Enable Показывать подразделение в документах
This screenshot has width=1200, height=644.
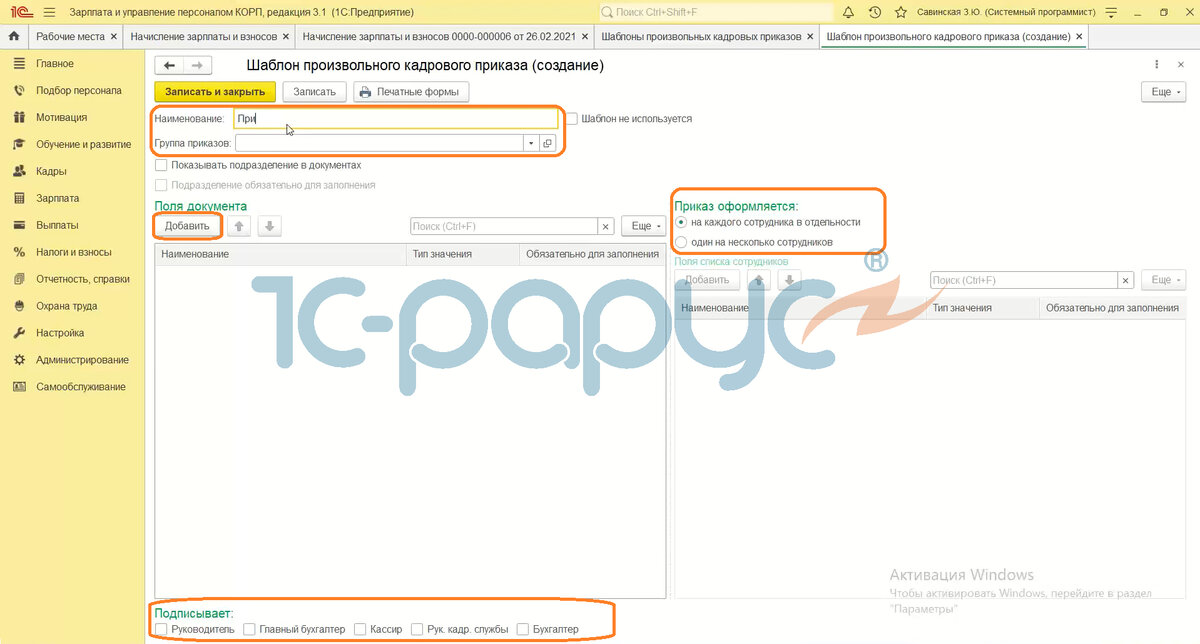point(161,165)
